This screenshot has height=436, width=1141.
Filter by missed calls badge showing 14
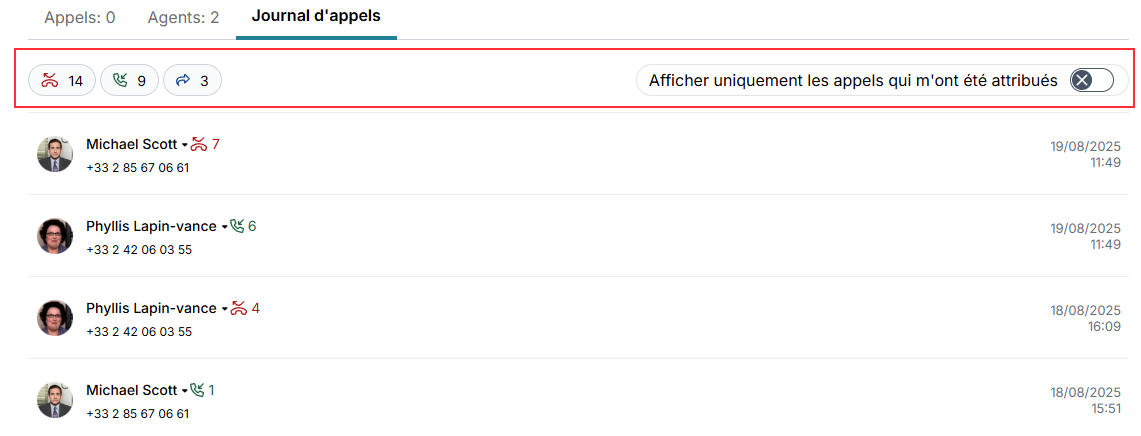[x=62, y=81]
